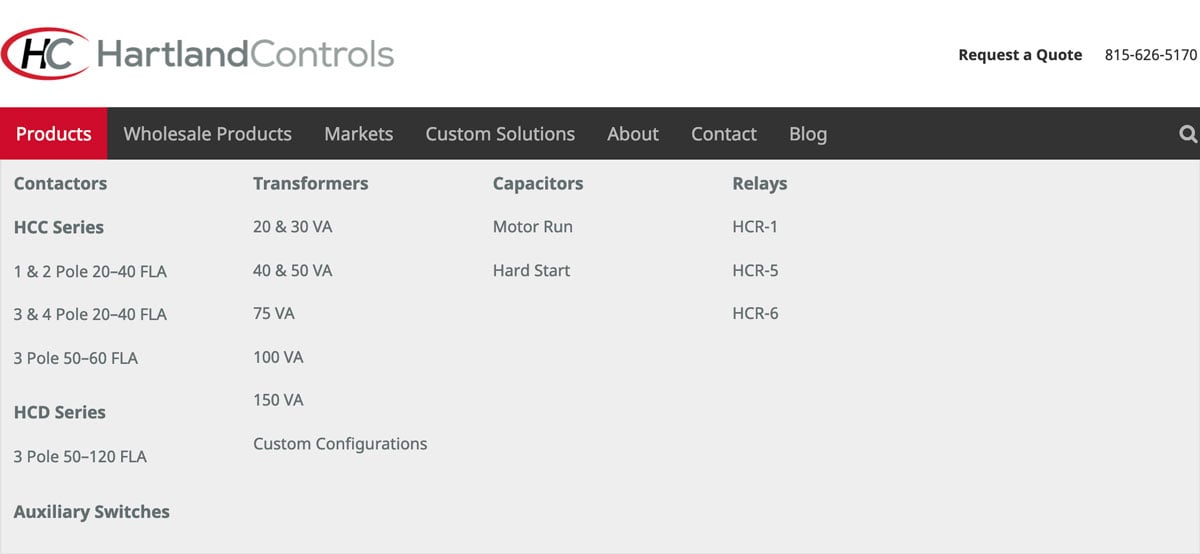
Task: Choose the 75 VA transformer link
Action: (274, 313)
